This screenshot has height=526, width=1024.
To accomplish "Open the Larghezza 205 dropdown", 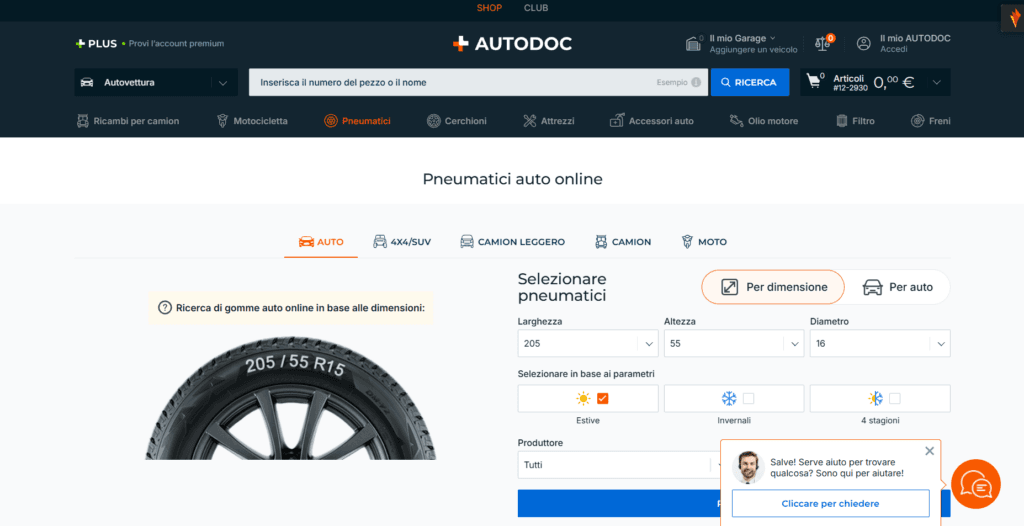I will pos(588,344).
